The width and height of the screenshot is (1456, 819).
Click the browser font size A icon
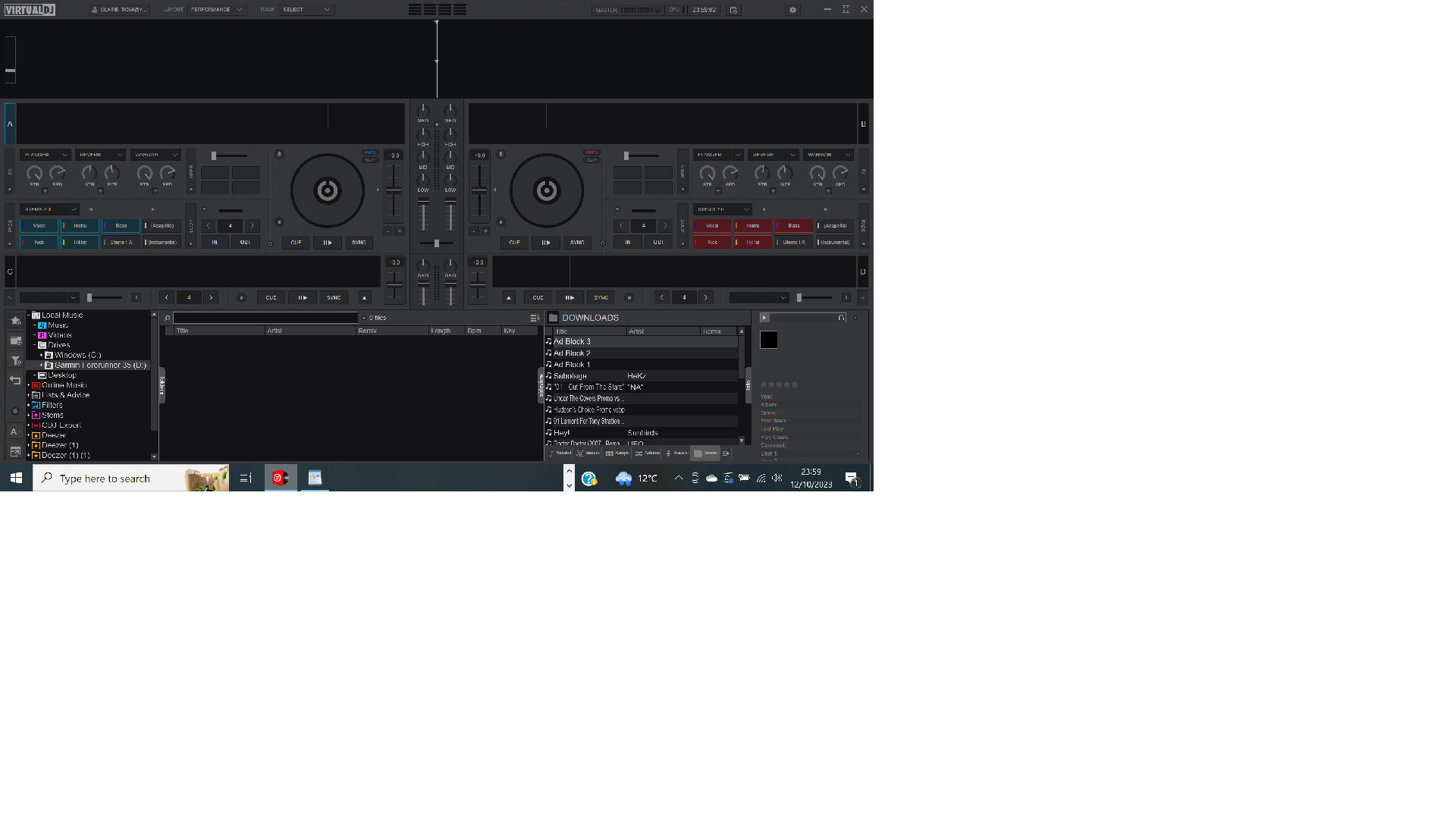14,431
